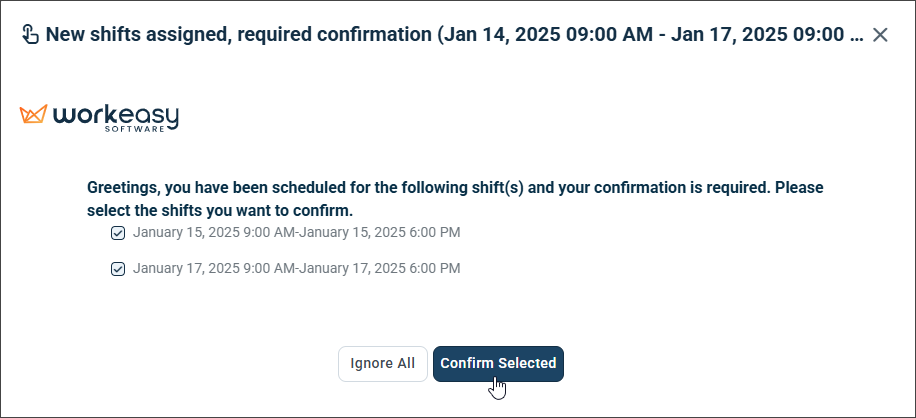Click the Ignore All button
Image resolution: width=916 pixels, height=418 pixels.
tap(383, 364)
